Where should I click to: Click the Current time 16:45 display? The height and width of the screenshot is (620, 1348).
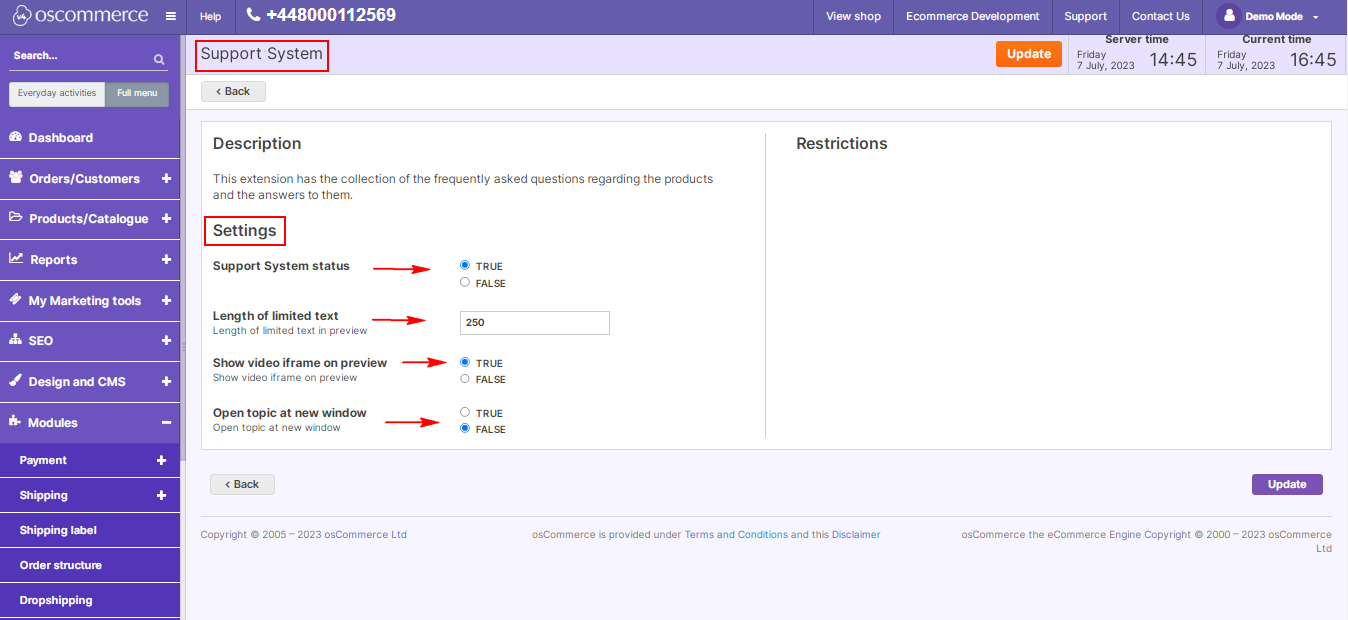tap(1313, 60)
